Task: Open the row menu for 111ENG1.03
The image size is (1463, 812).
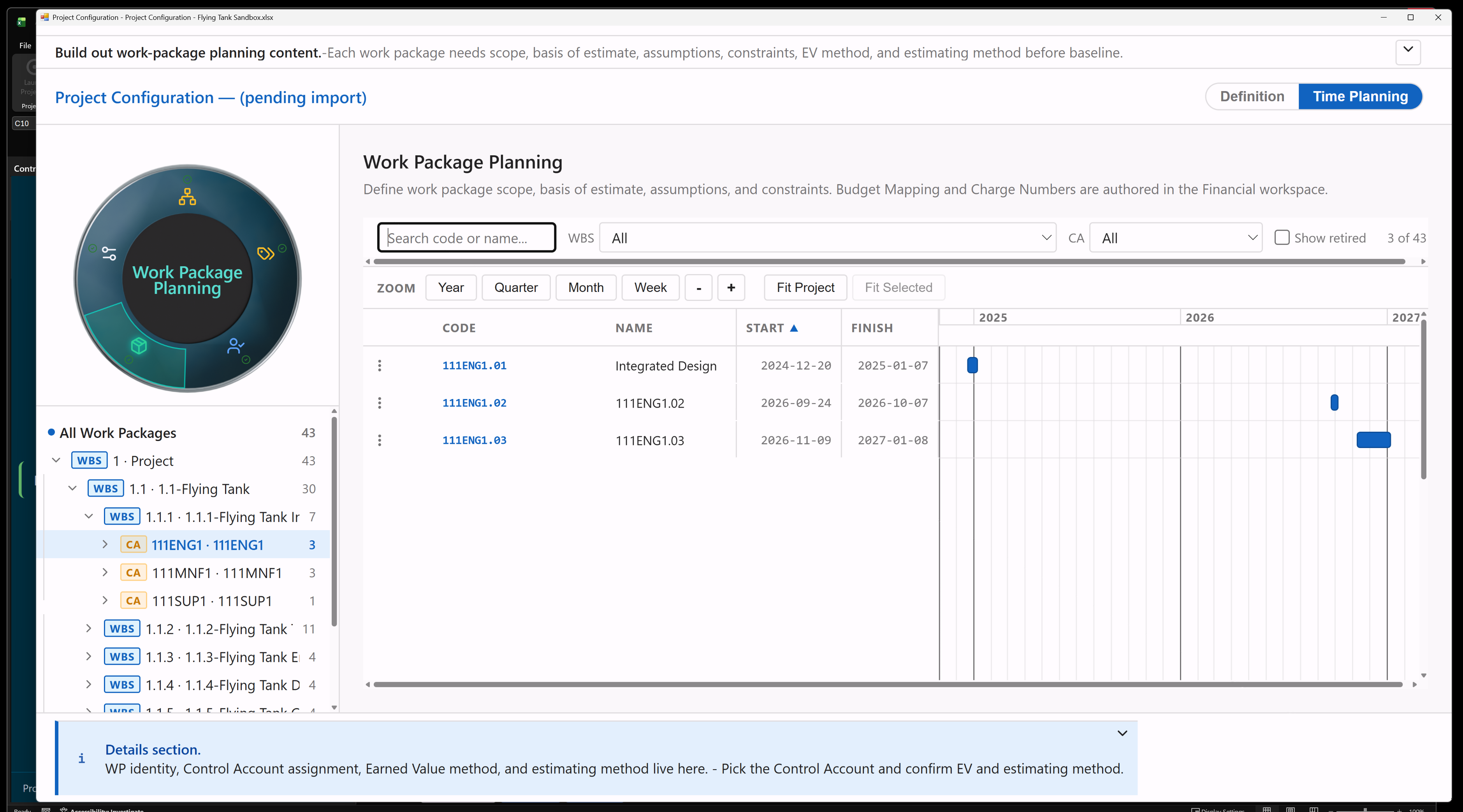Action: [x=380, y=440]
